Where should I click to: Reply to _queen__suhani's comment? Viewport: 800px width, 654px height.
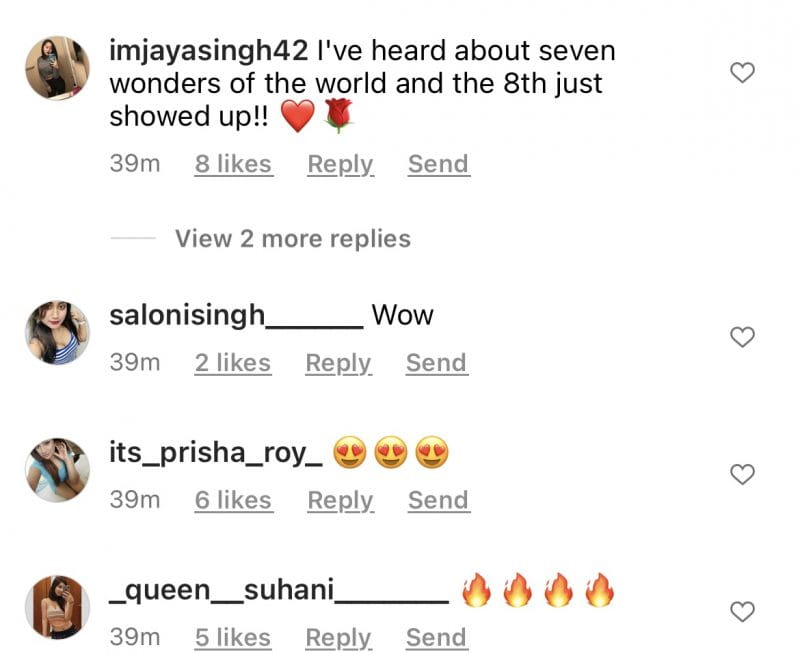click(339, 638)
